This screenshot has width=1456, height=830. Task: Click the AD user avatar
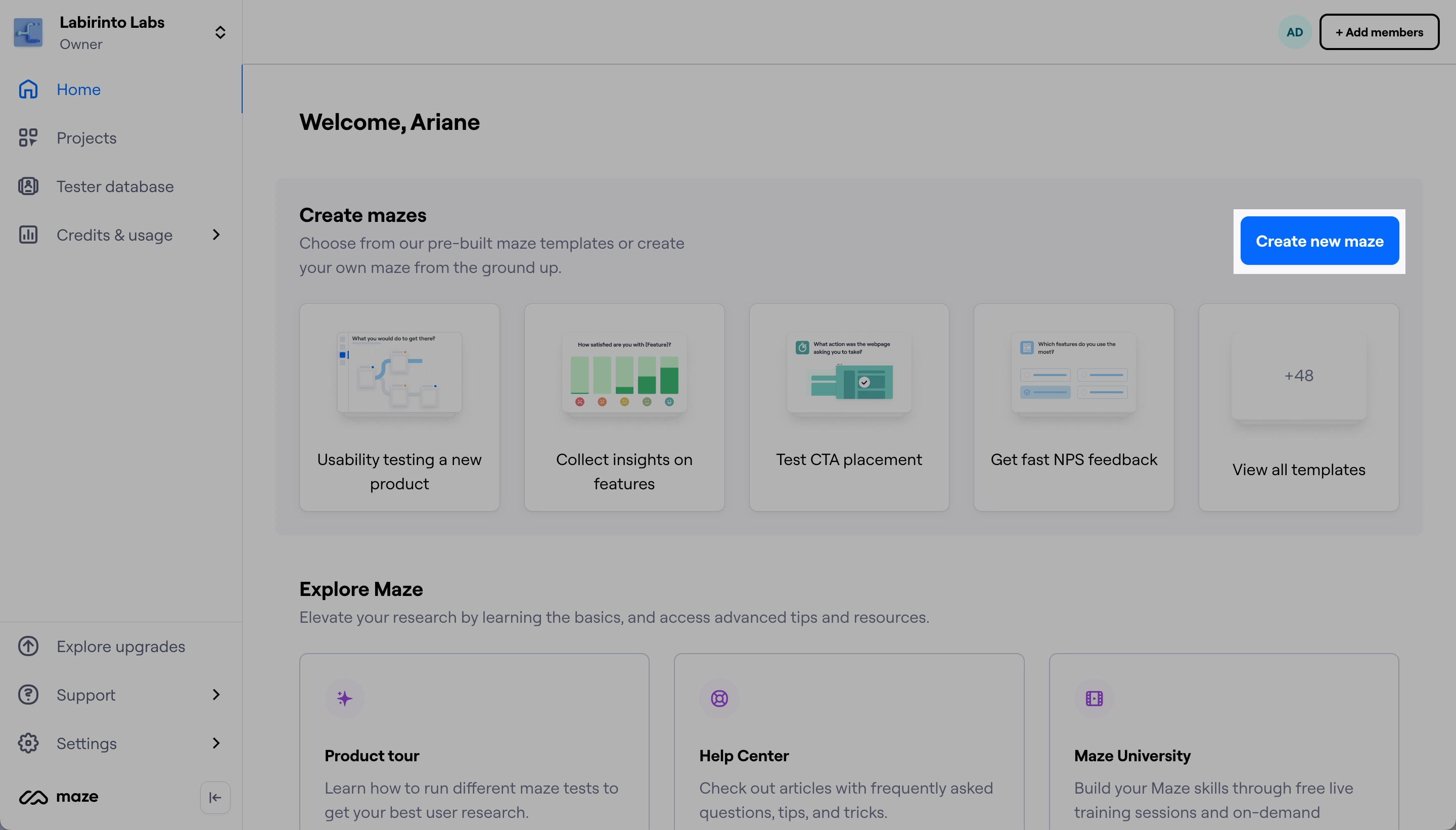1294,32
